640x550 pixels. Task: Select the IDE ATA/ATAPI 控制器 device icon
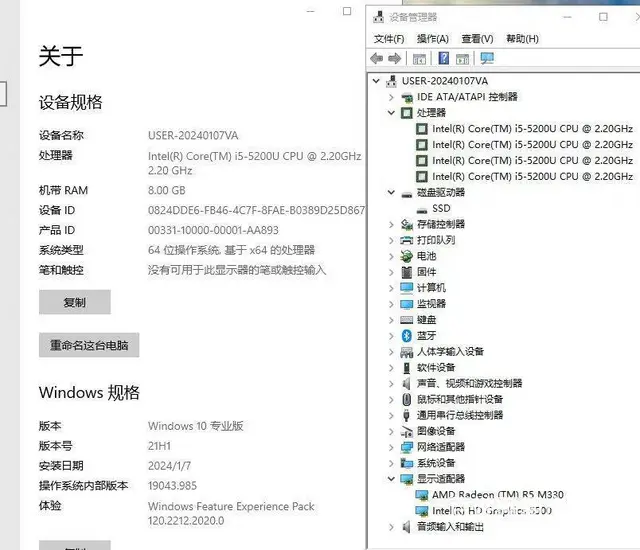tap(407, 97)
